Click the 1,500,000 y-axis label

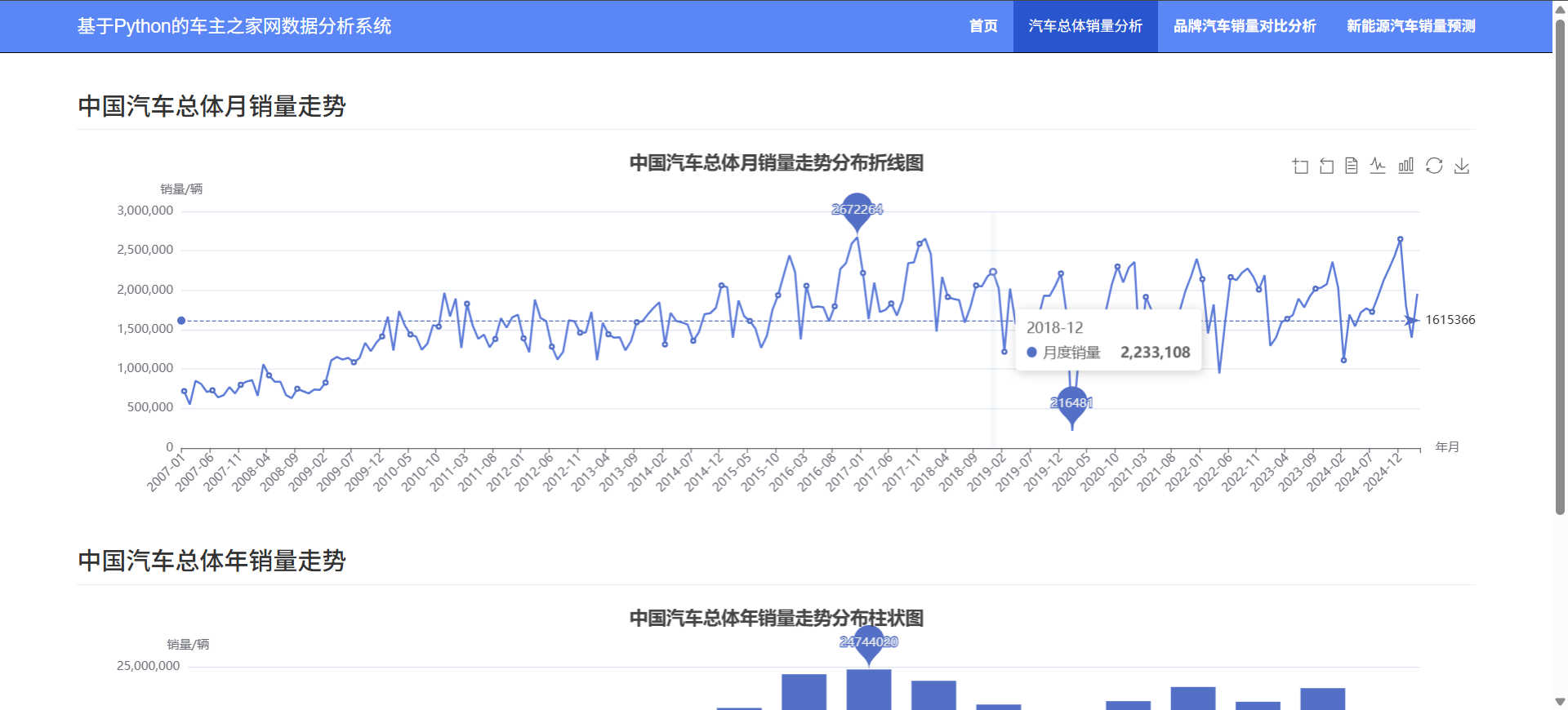click(145, 329)
